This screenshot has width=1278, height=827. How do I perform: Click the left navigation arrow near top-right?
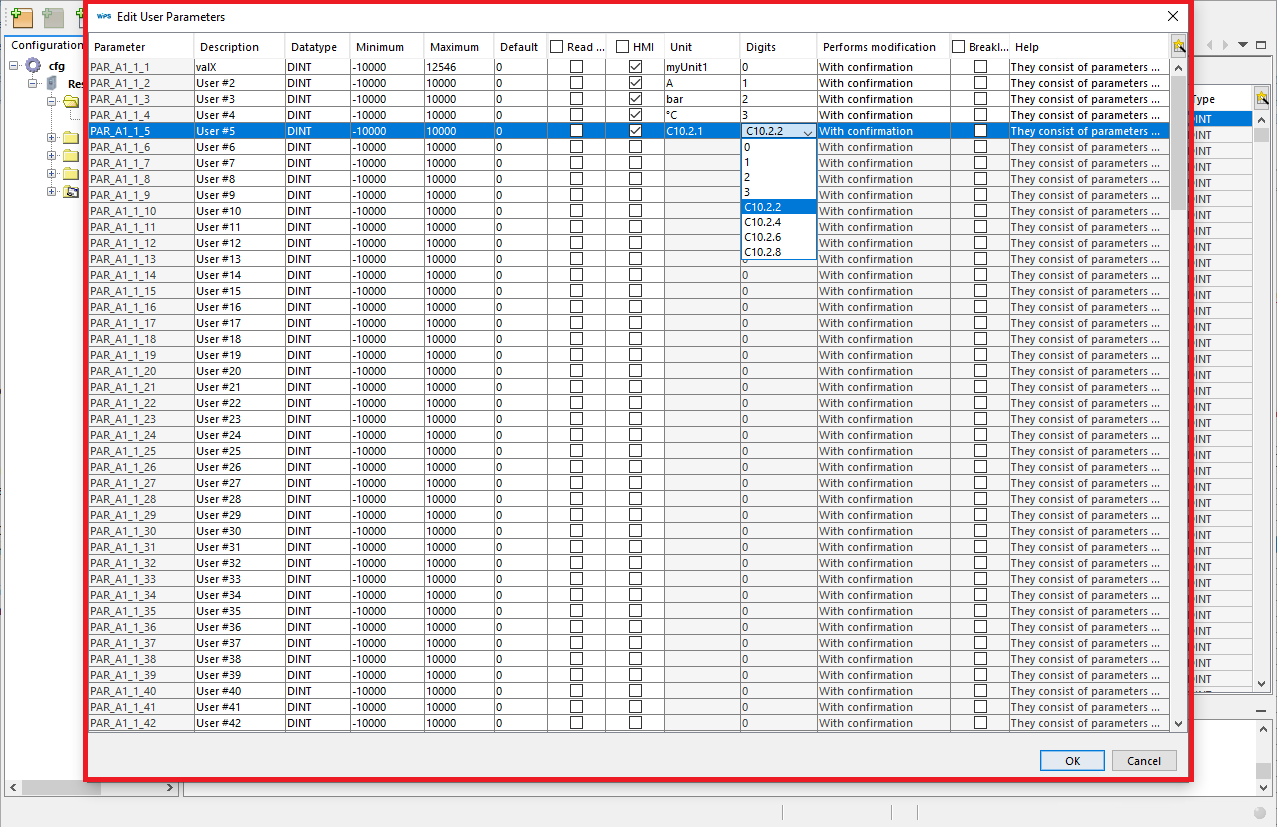pyautogui.click(x=1211, y=45)
